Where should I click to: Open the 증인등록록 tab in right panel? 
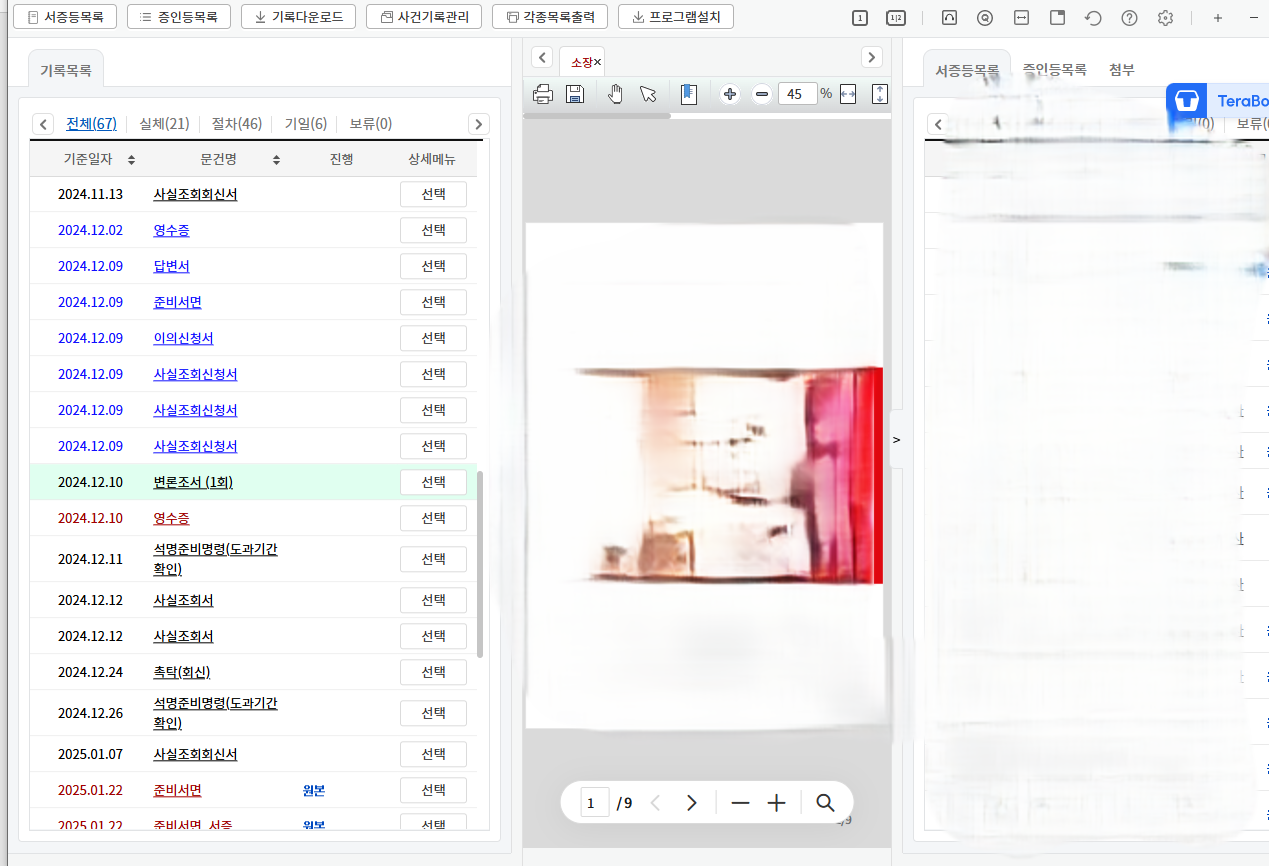coord(1054,69)
